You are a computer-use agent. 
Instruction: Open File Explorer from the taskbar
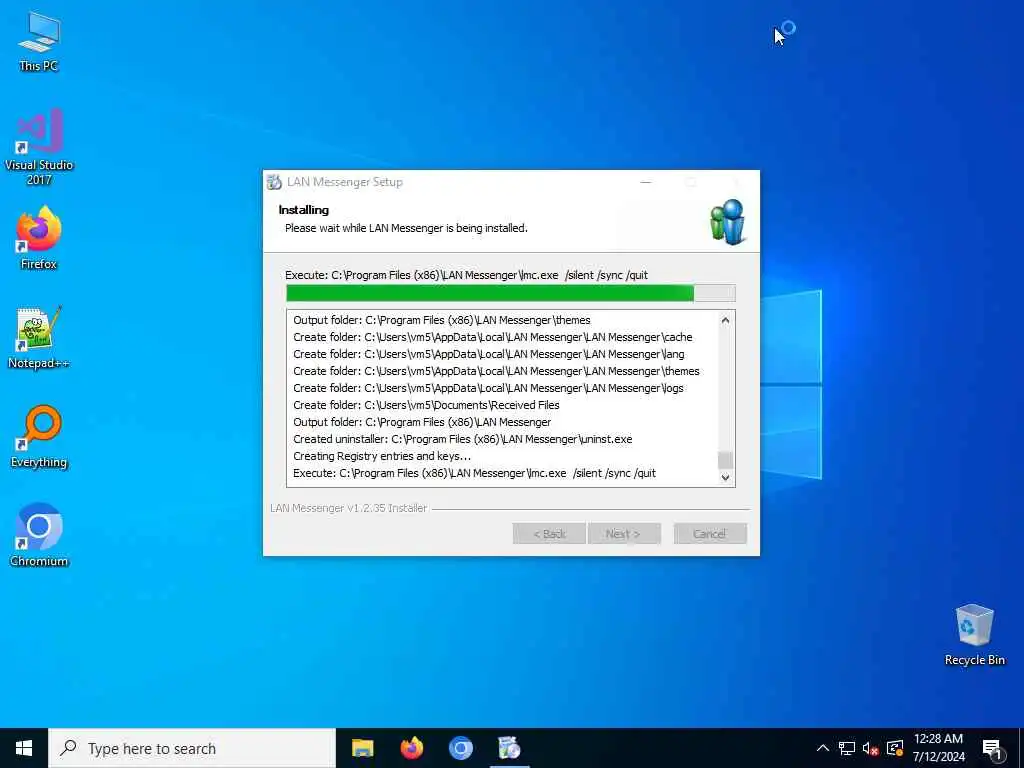point(362,748)
